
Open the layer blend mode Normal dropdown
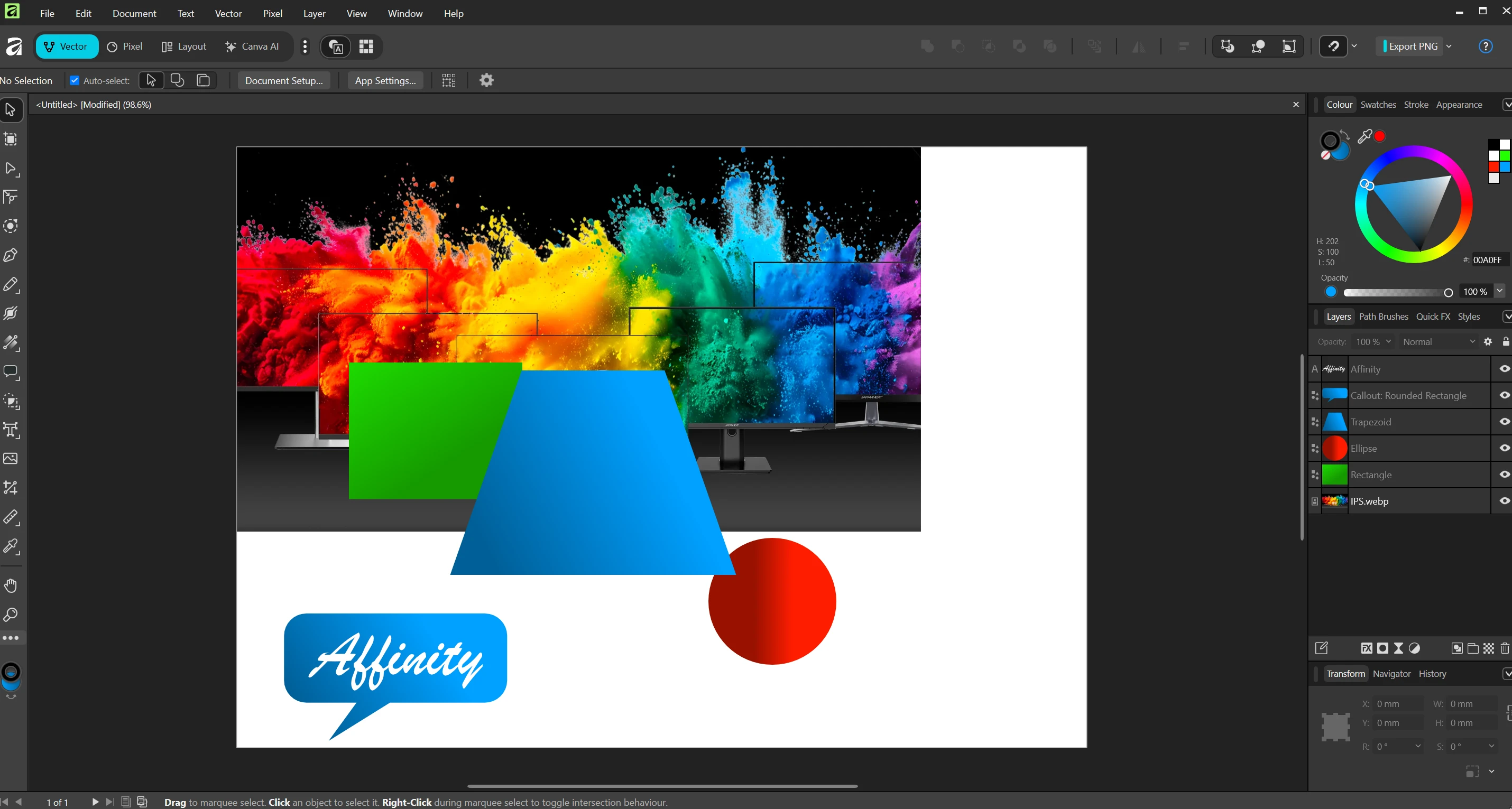(x=1438, y=342)
